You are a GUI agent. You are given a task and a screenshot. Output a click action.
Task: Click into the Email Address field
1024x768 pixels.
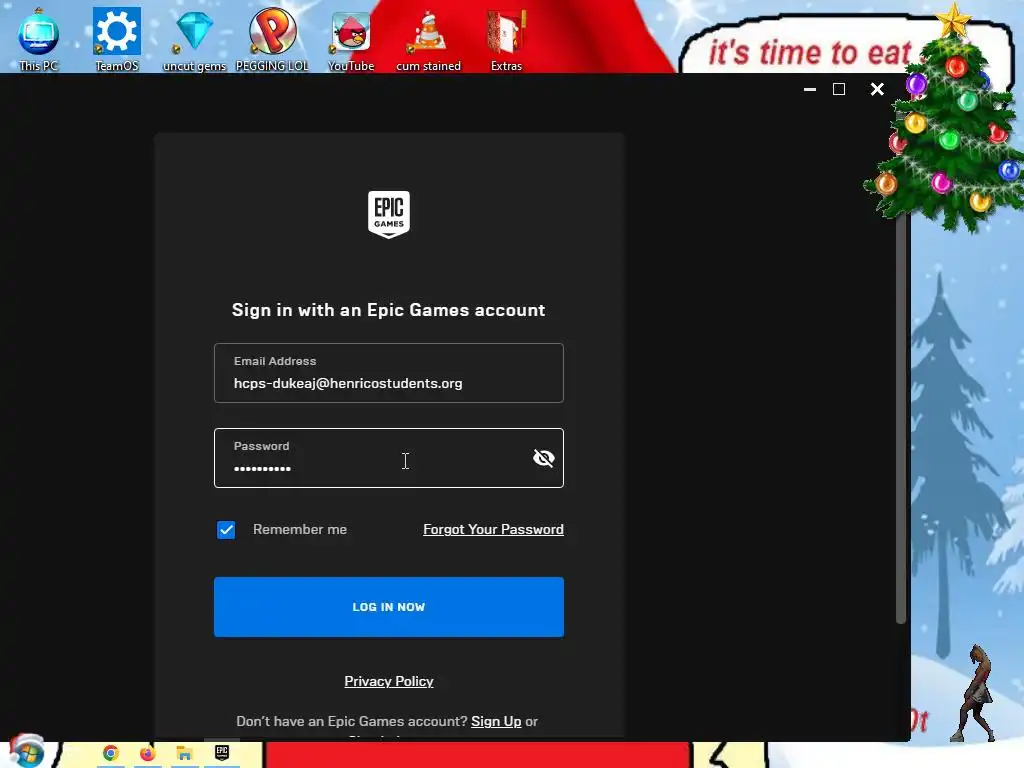pyautogui.click(x=389, y=373)
